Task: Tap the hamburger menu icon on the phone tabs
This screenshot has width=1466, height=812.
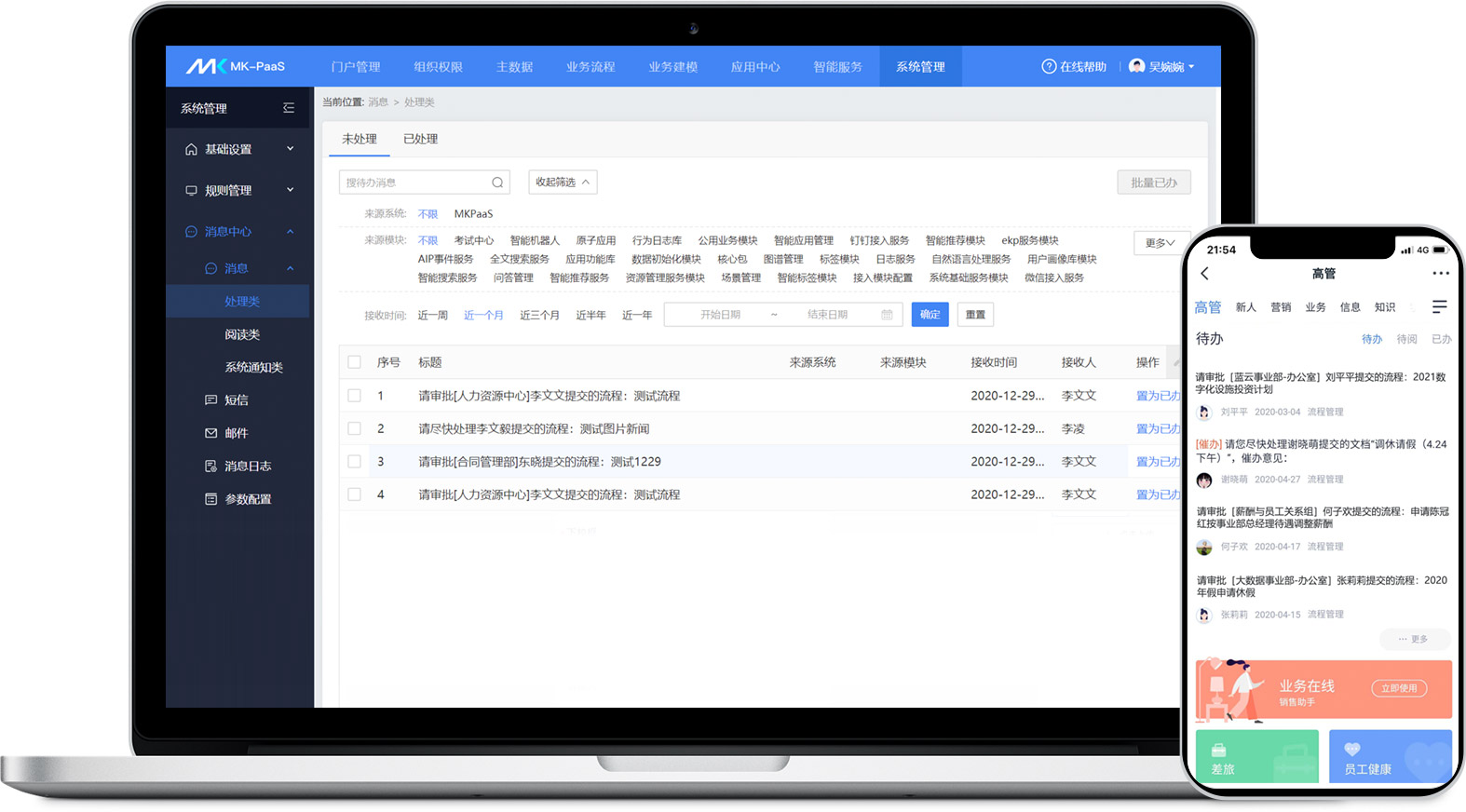Action: pos(1439,307)
